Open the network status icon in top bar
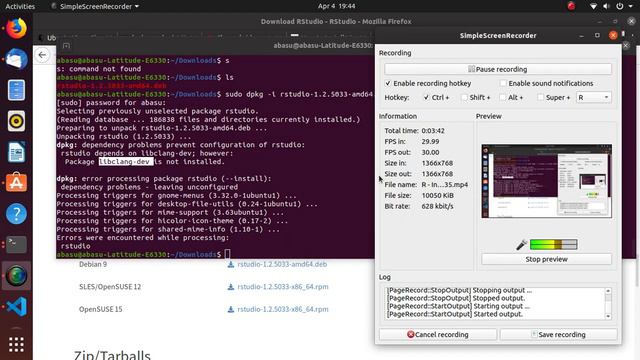Image resolution: width=640 pixels, height=360 pixels. tap(593, 6)
